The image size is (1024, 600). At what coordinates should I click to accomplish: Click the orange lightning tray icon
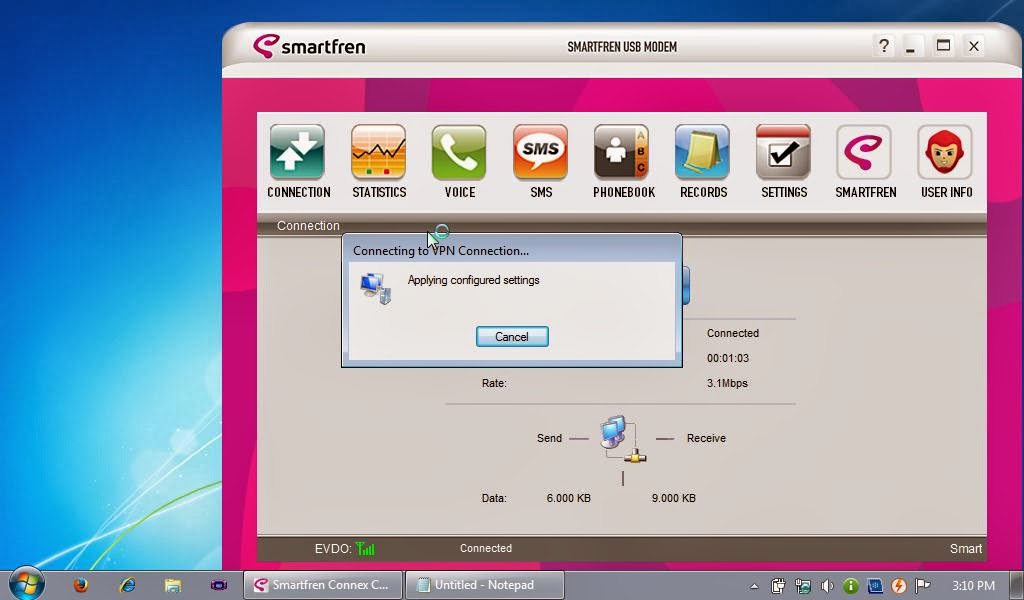[899, 586]
